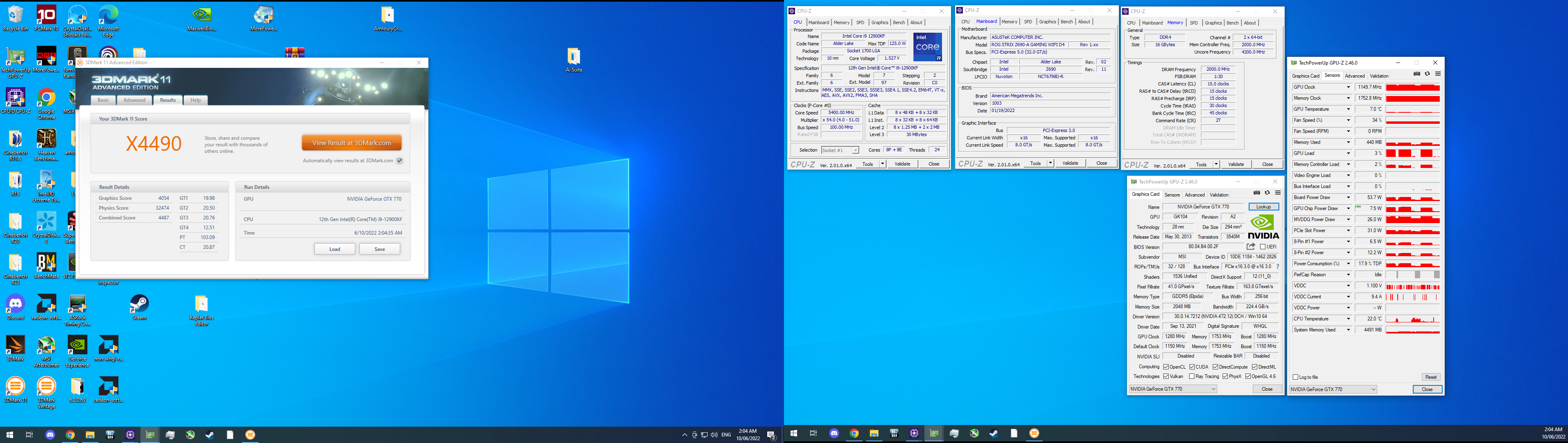
Task: Toggle the UEFI checkbox in GPU-Z
Action: pos(1263,247)
